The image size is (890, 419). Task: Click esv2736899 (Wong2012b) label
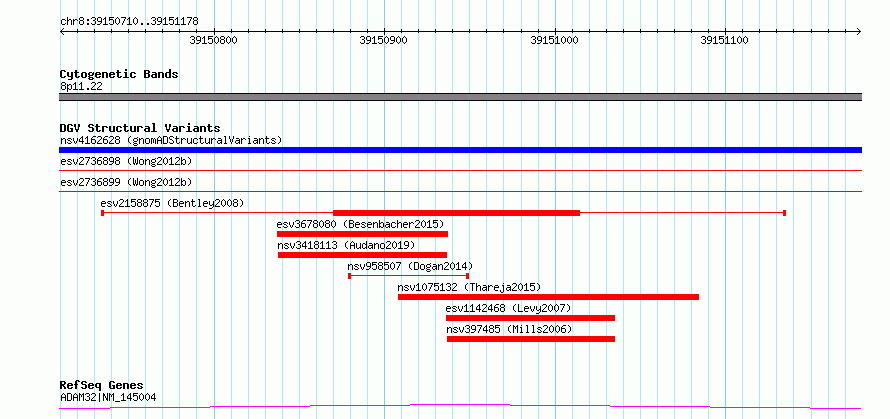126,182
